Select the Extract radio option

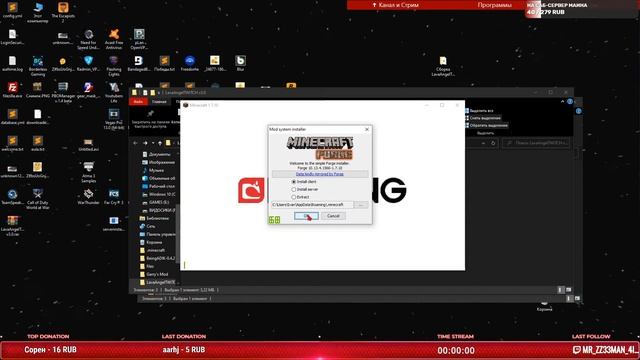[300, 197]
